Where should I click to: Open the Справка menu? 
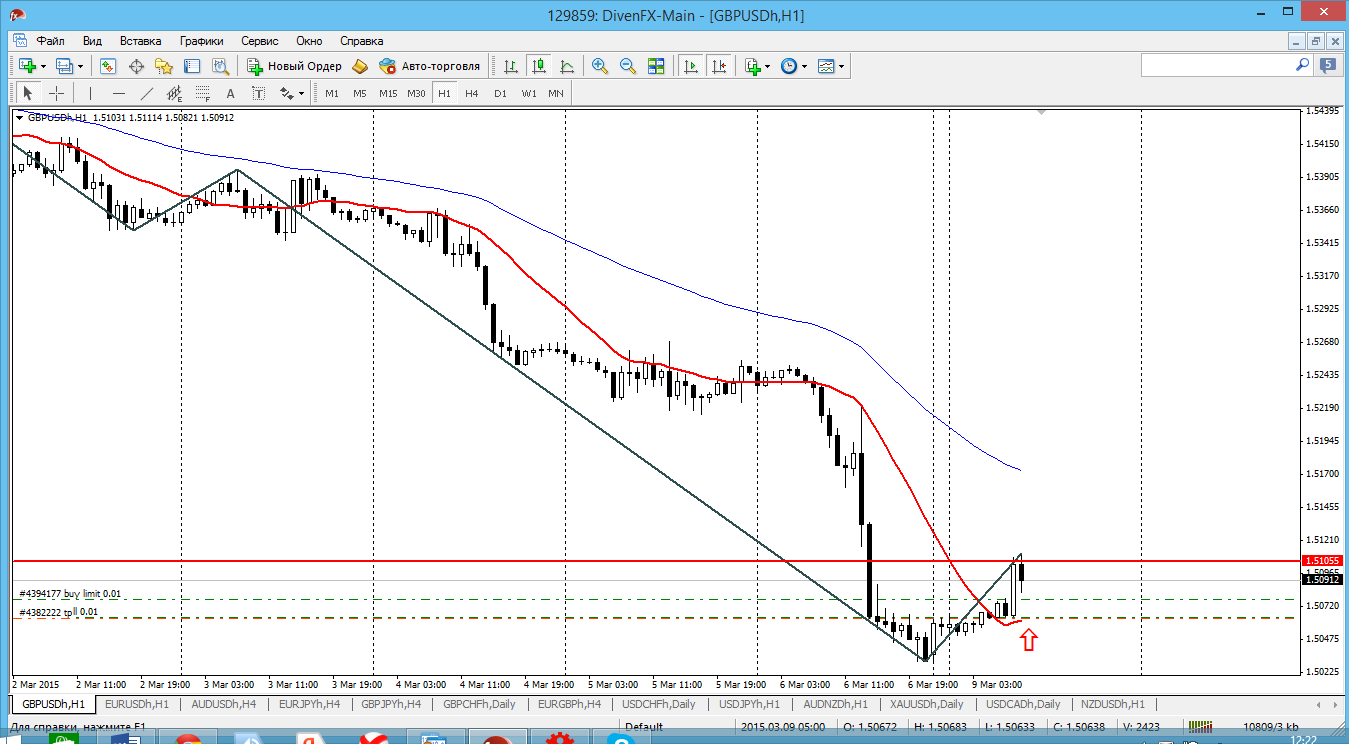point(361,41)
